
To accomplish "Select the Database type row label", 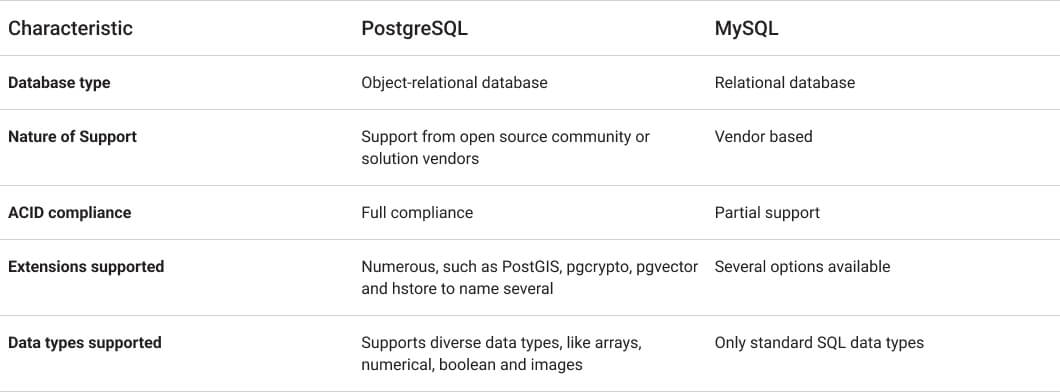I will 59,82.
